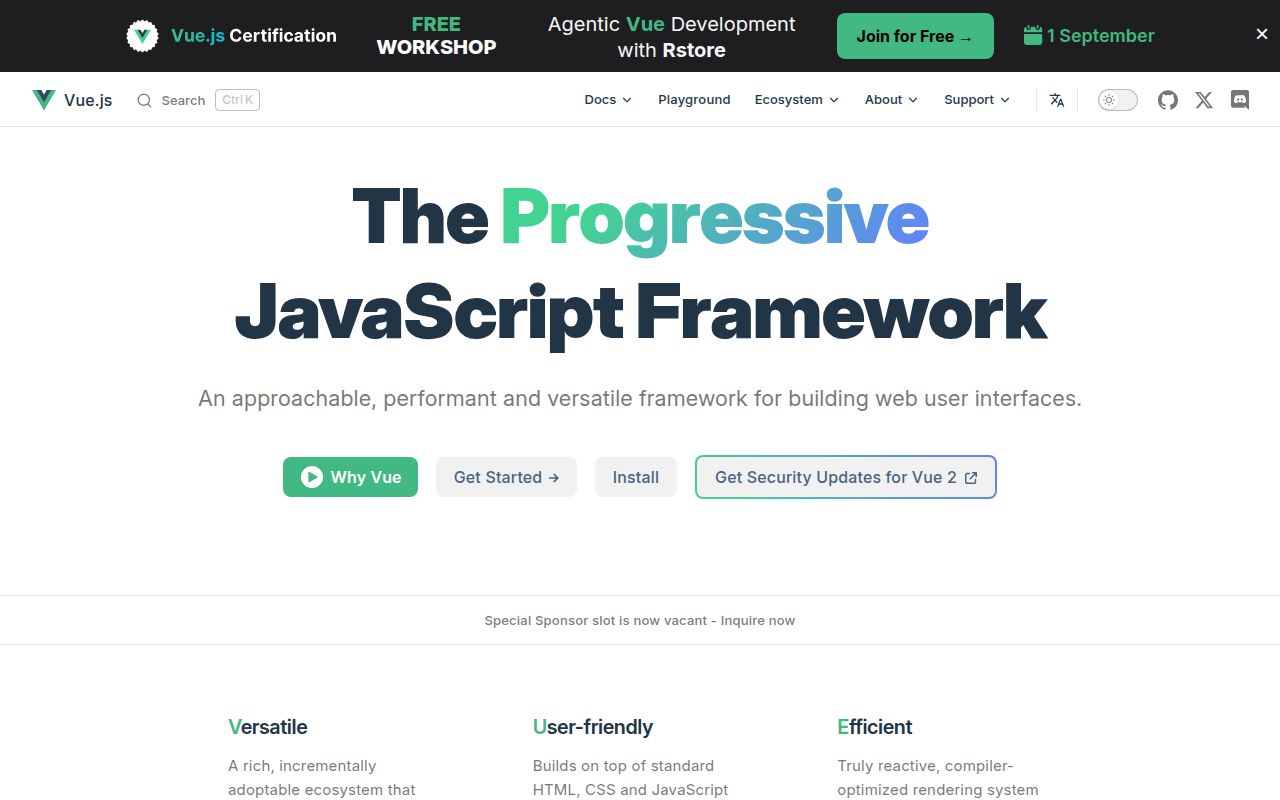
Task: Click the Vue.js logo in navbar
Action: tap(72, 100)
